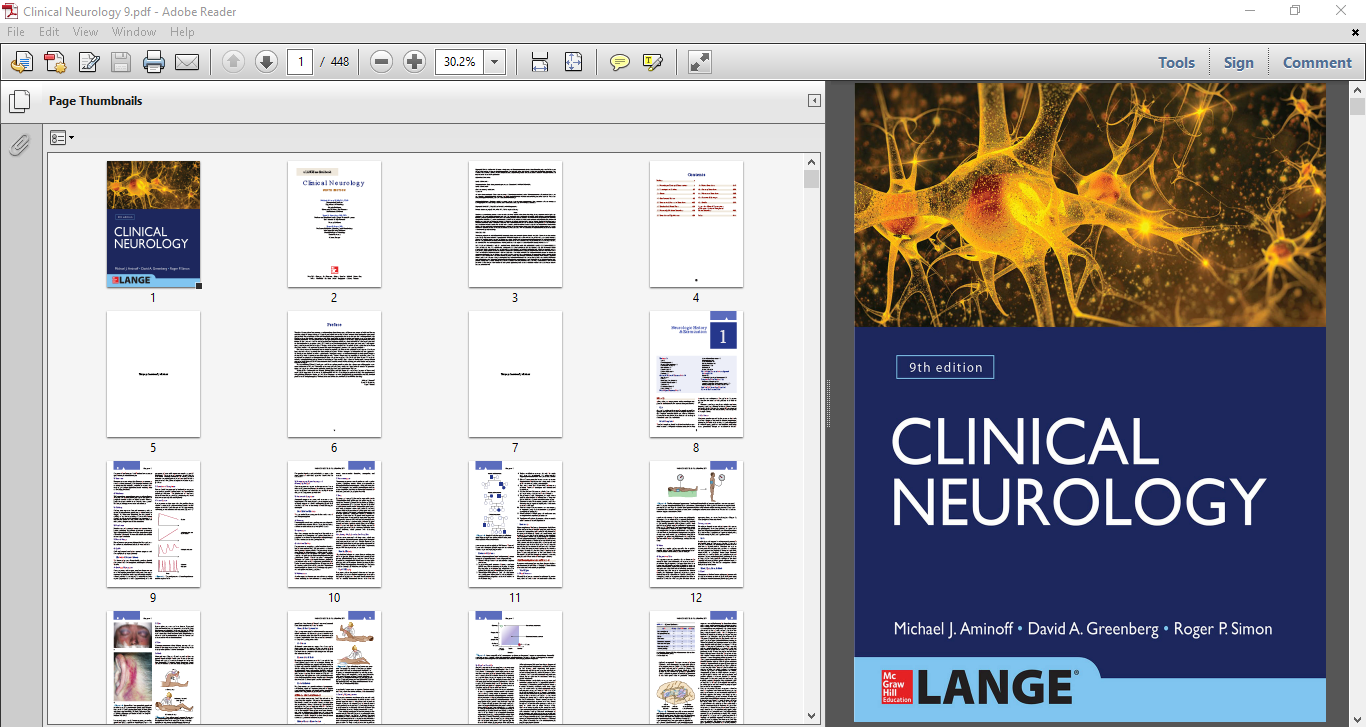Screen dimensions: 1366x727
Task: Click the Page Thumbnails panel icon
Action: coord(19,102)
